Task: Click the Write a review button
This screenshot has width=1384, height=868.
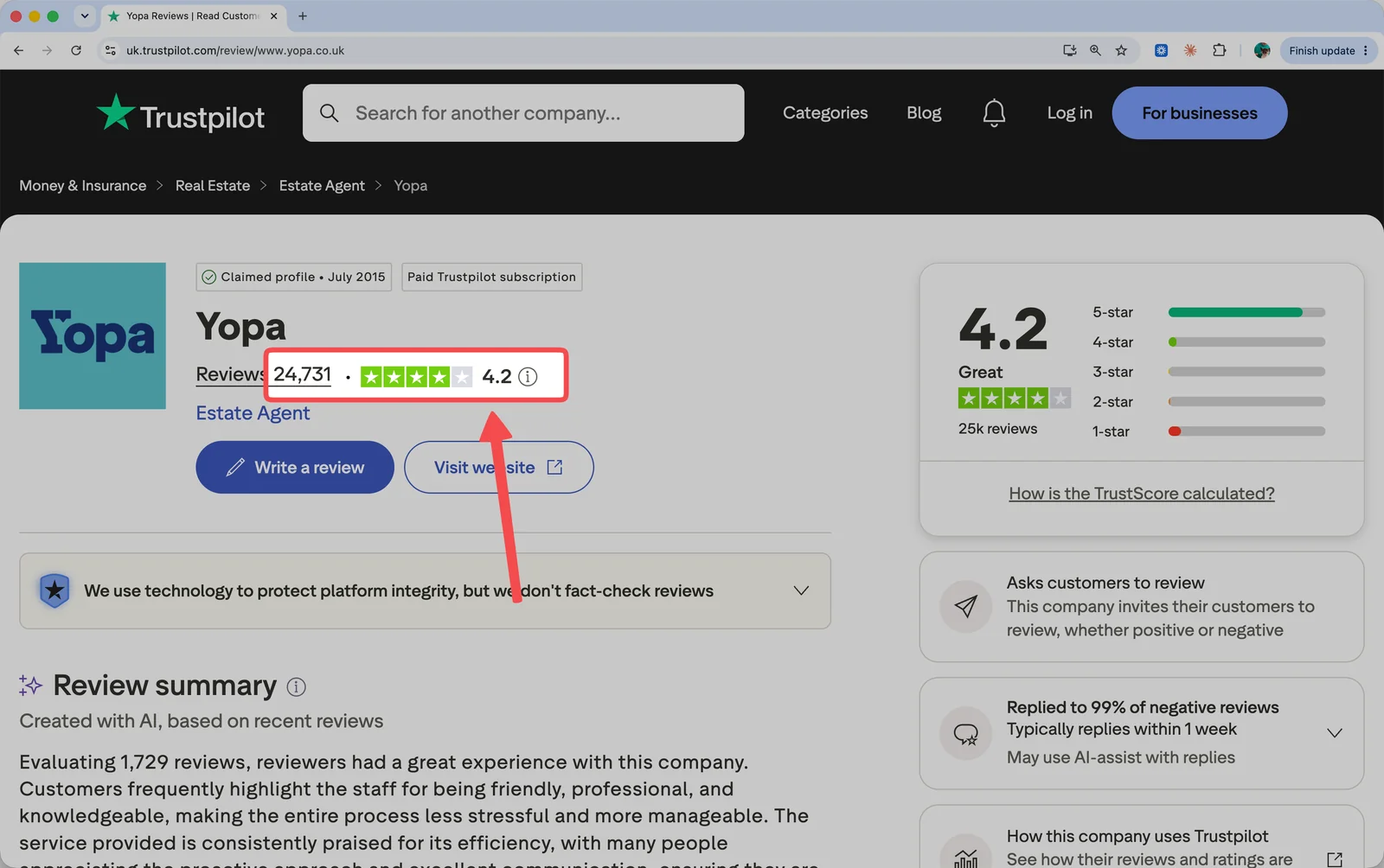Action: pyautogui.click(x=295, y=468)
